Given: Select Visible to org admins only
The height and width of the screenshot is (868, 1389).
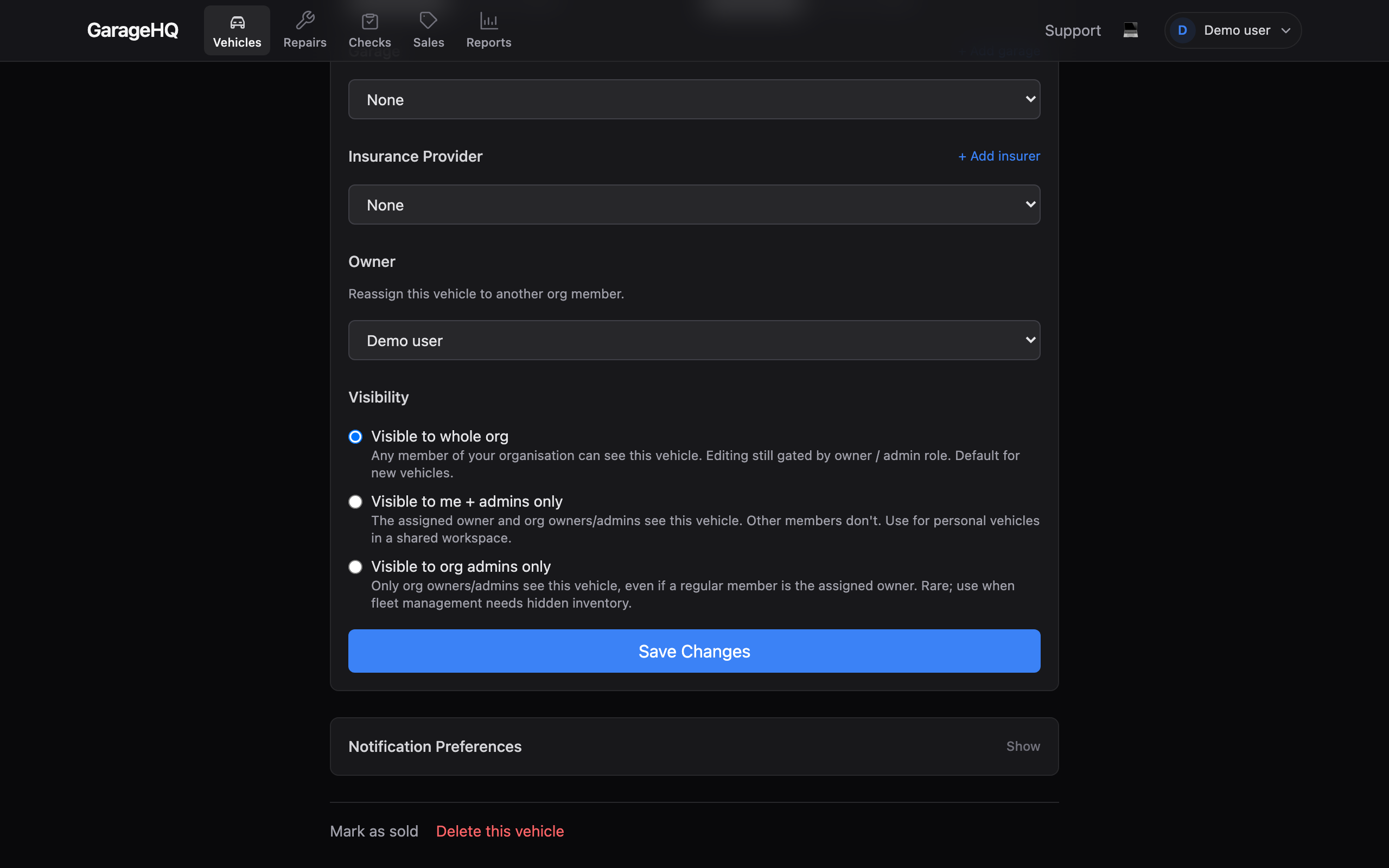Looking at the screenshot, I should 355,567.
